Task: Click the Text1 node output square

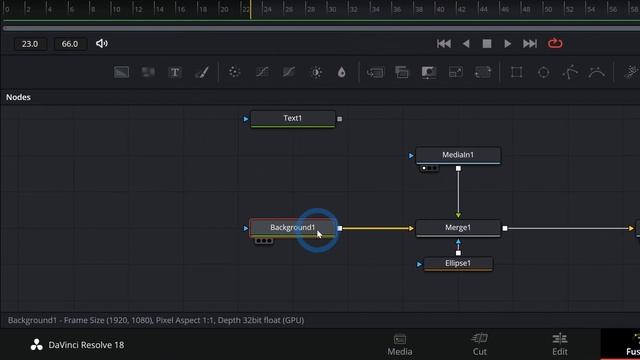Action: tap(340, 119)
